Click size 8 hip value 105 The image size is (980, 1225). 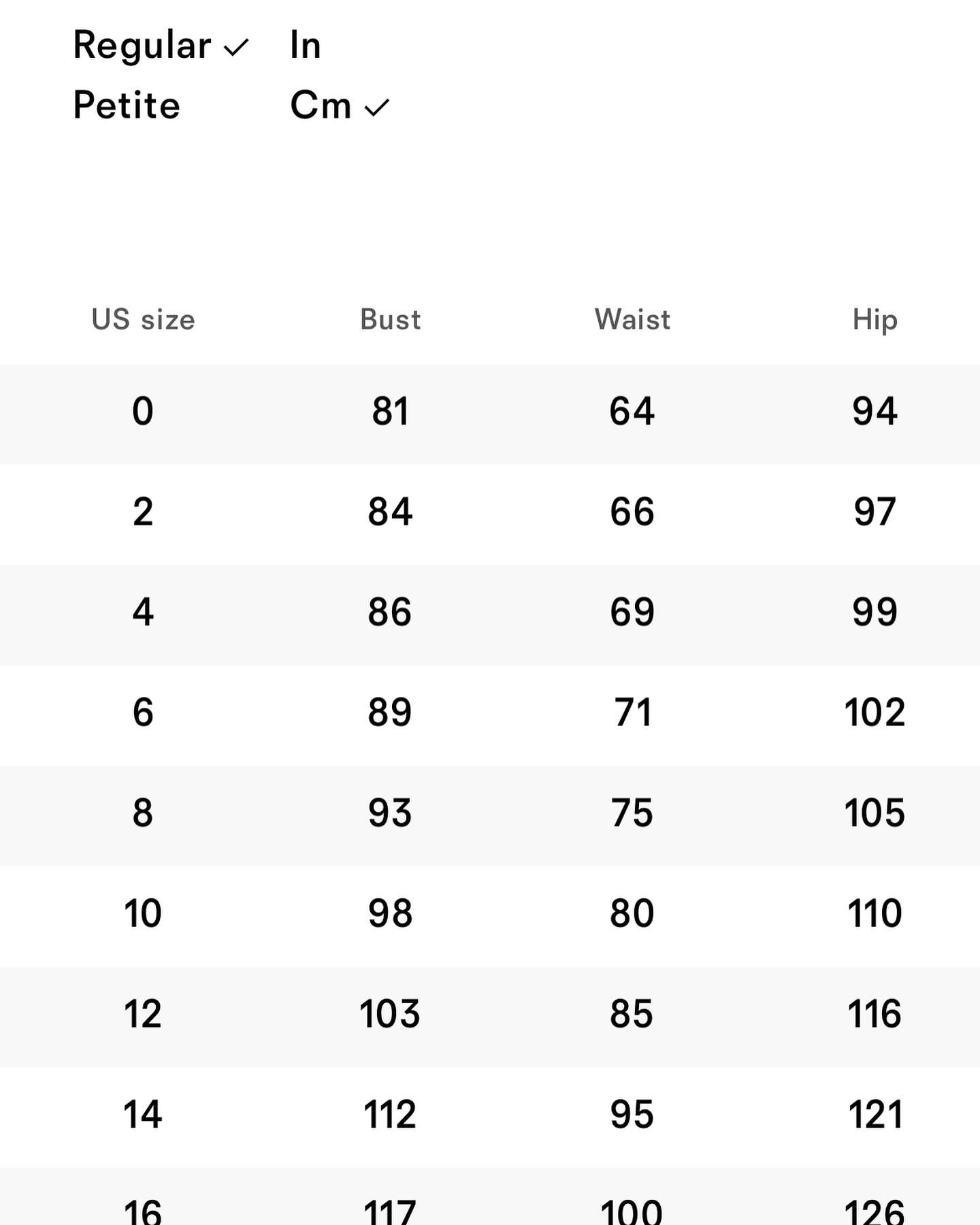click(875, 813)
